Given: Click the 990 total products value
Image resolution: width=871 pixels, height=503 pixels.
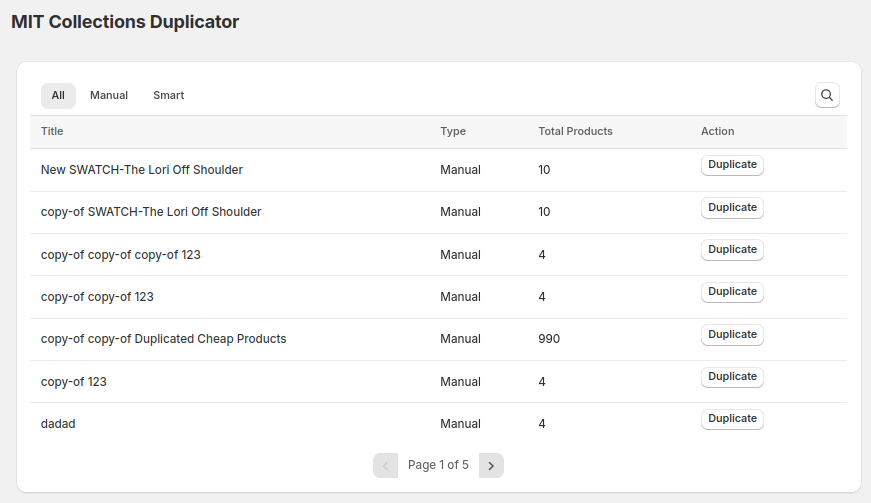Looking at the screenshot, I should 549,339.
